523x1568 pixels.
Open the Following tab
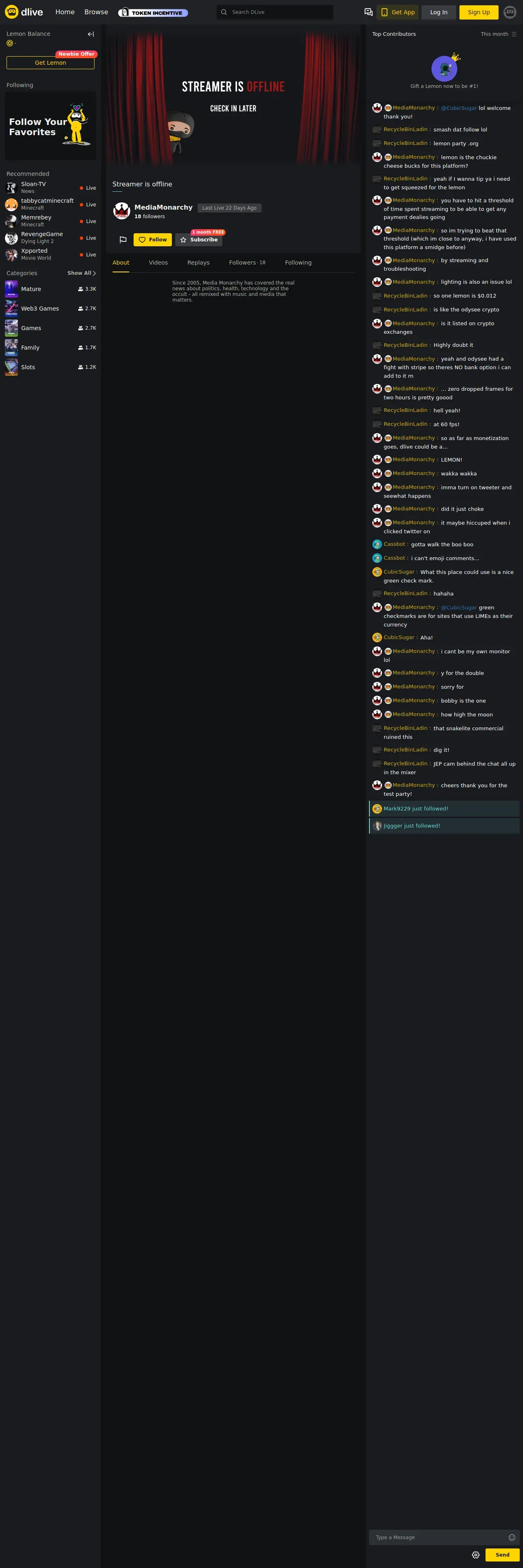[298, 262]
